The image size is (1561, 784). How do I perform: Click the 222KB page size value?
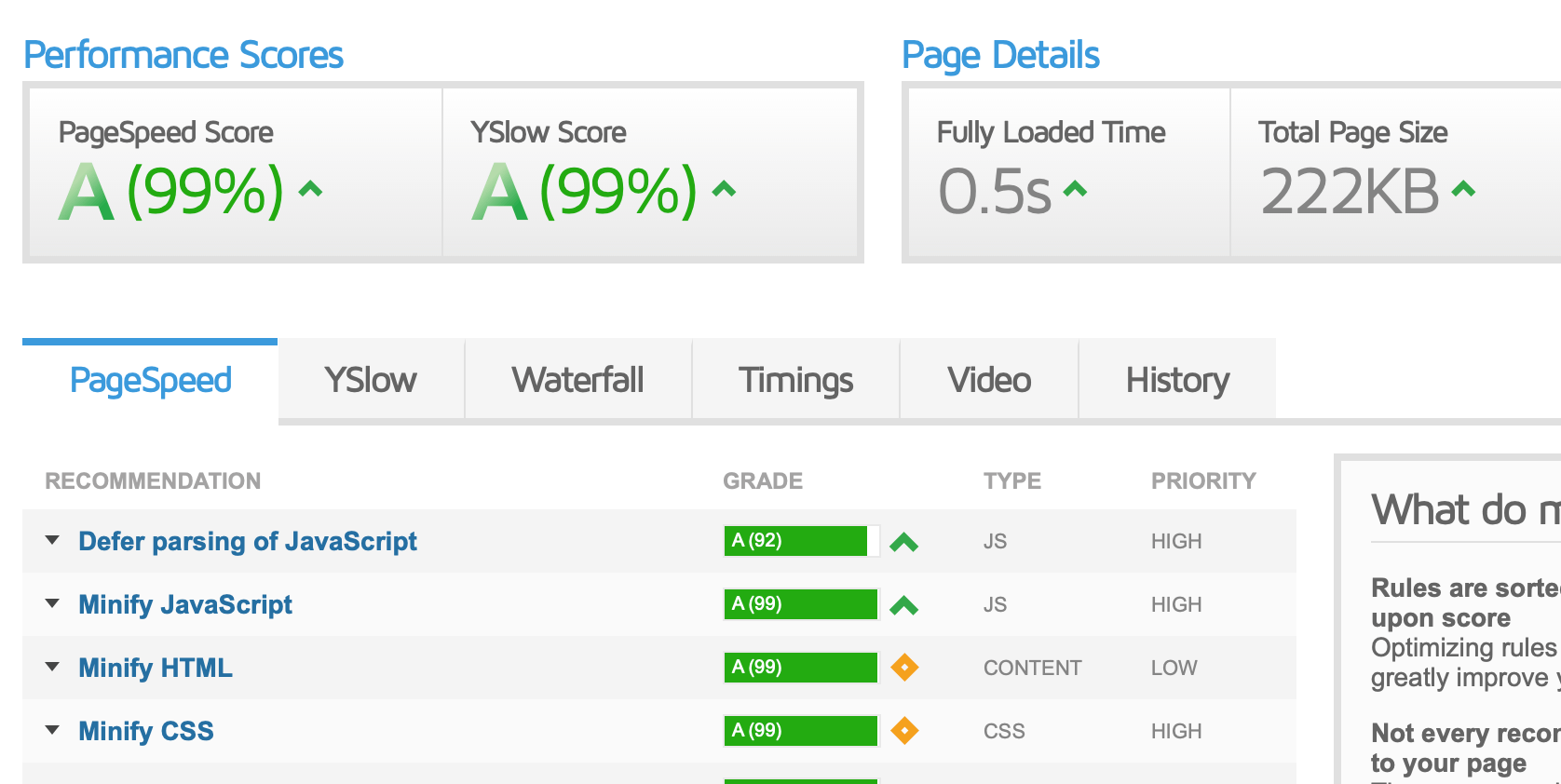click(1350, 192)
